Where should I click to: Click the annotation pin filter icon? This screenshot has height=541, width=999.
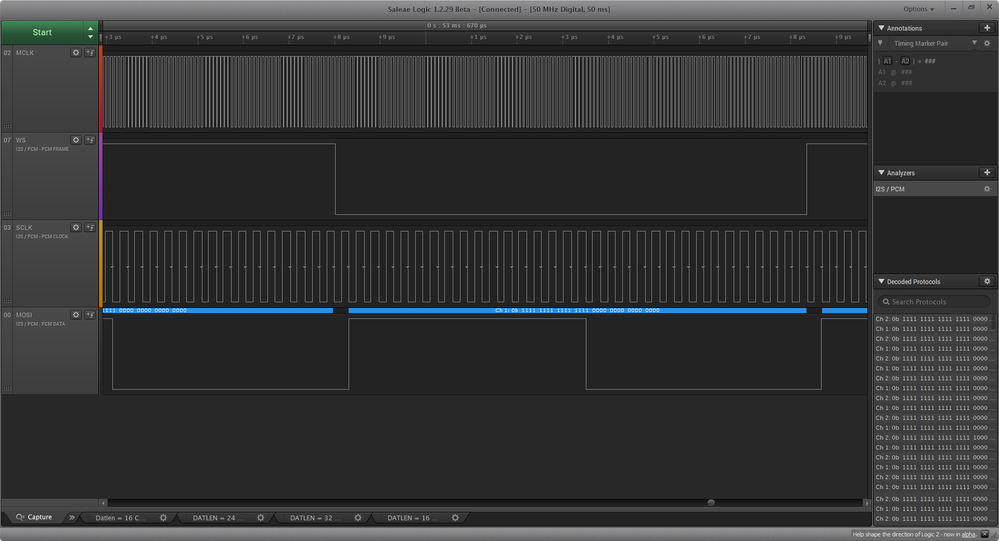coord(880,43)
